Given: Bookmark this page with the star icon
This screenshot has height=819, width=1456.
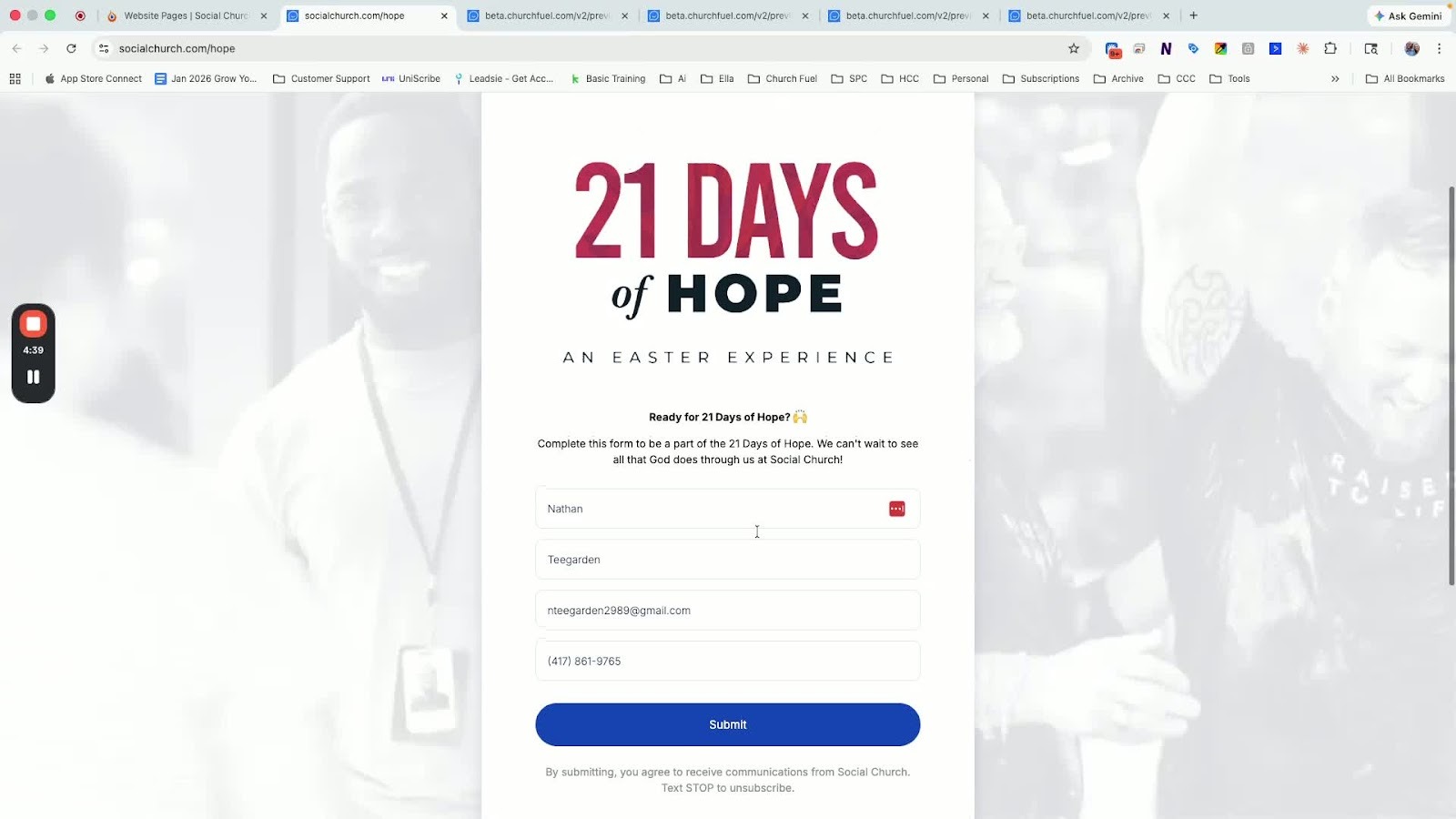Looking at the screenshot, I should (x=1074, y=49).
